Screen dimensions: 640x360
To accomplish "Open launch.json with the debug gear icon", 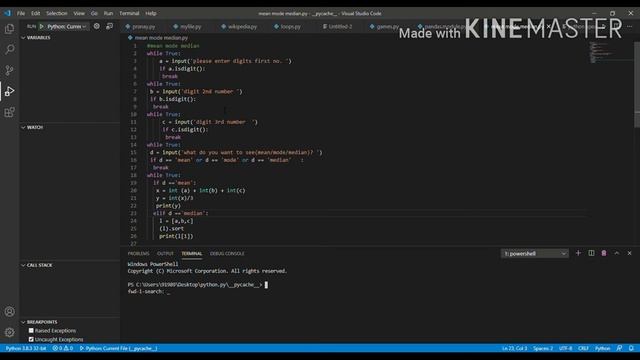I will click(97, 26).
